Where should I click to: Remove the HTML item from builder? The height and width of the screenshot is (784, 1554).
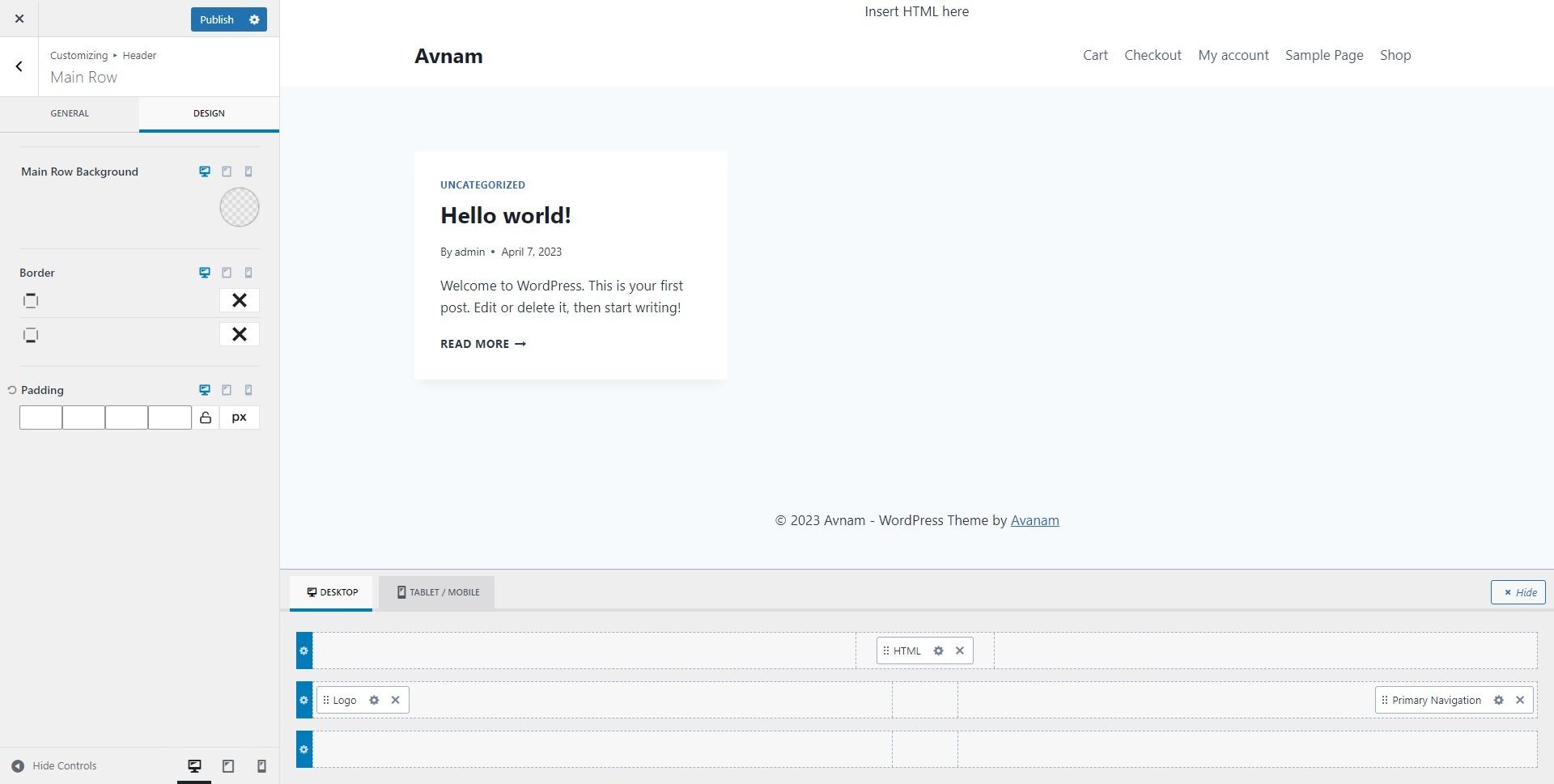click(x=960, y=651)
